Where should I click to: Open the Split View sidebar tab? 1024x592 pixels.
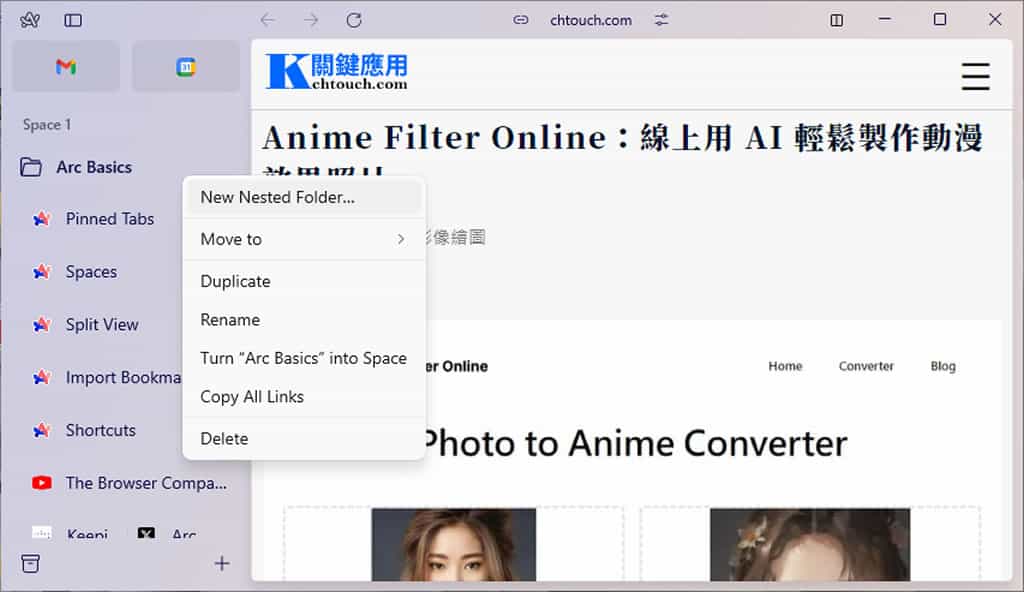[102, 325]
